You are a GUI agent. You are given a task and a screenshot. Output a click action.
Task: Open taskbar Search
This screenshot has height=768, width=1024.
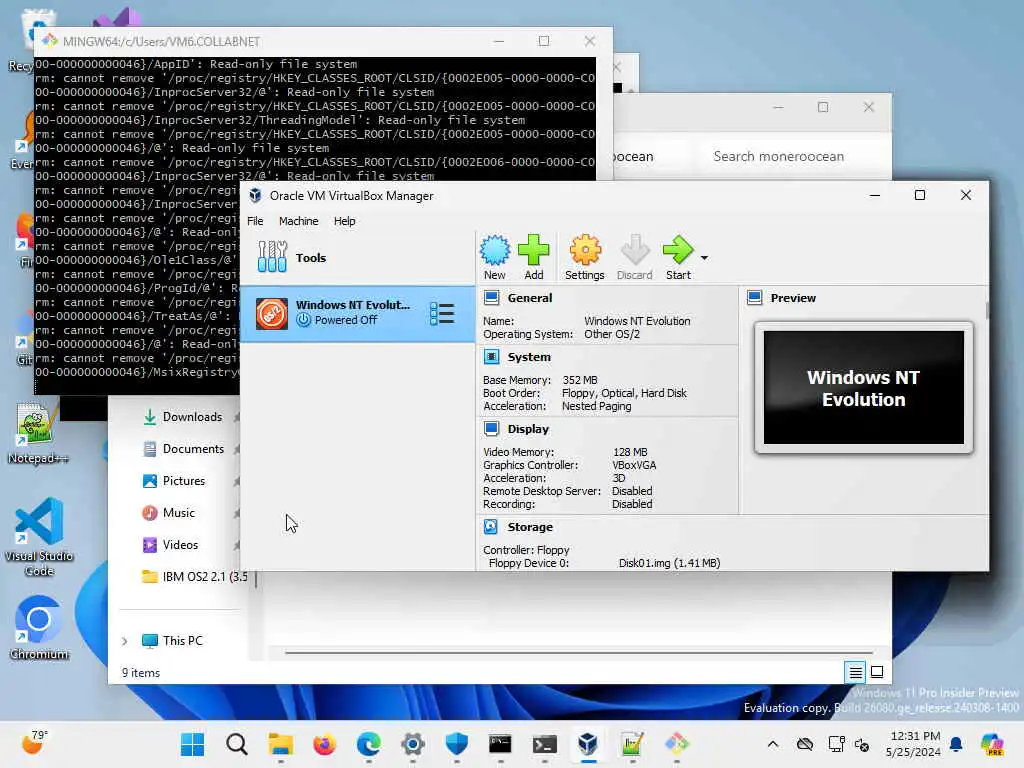click(x=236, y=744)
